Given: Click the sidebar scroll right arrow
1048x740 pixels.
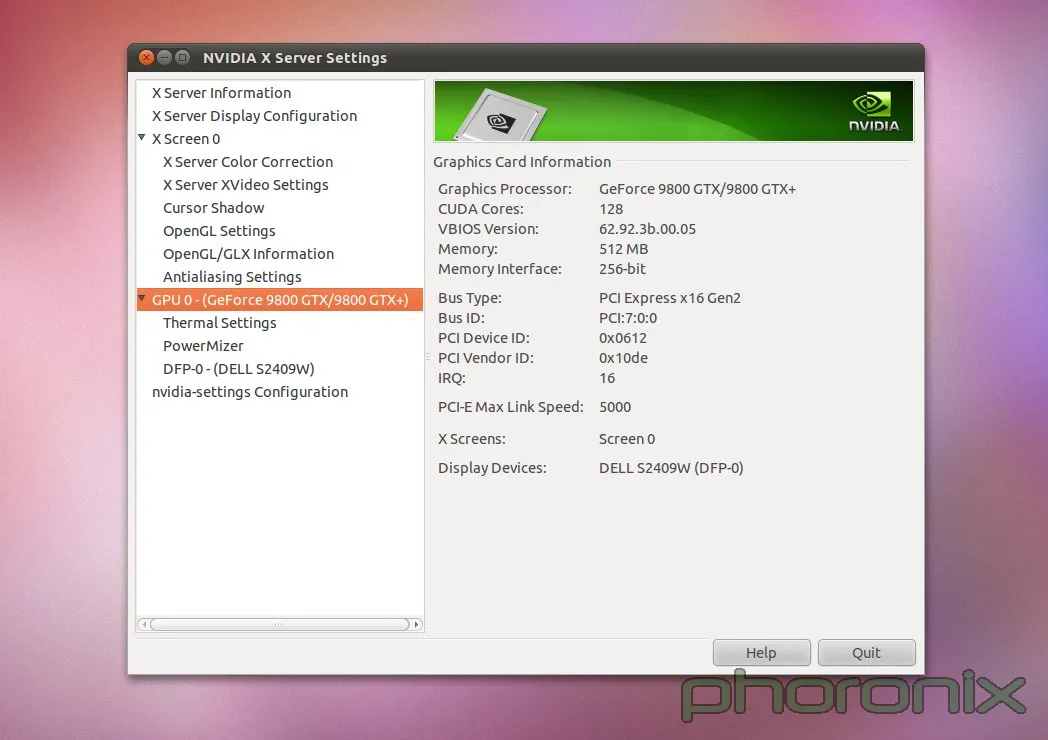Looking at the screenshot, I should (x=416, y=624).
